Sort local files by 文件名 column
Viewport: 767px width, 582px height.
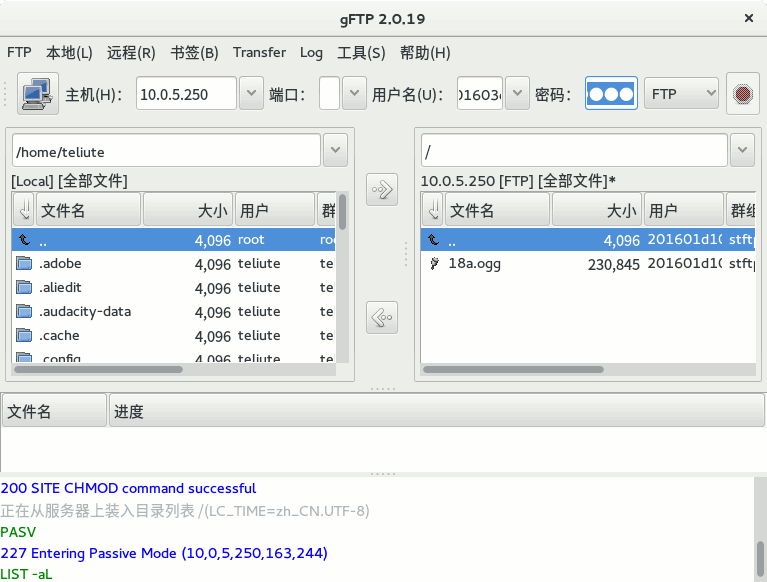(x=89, y=210)
